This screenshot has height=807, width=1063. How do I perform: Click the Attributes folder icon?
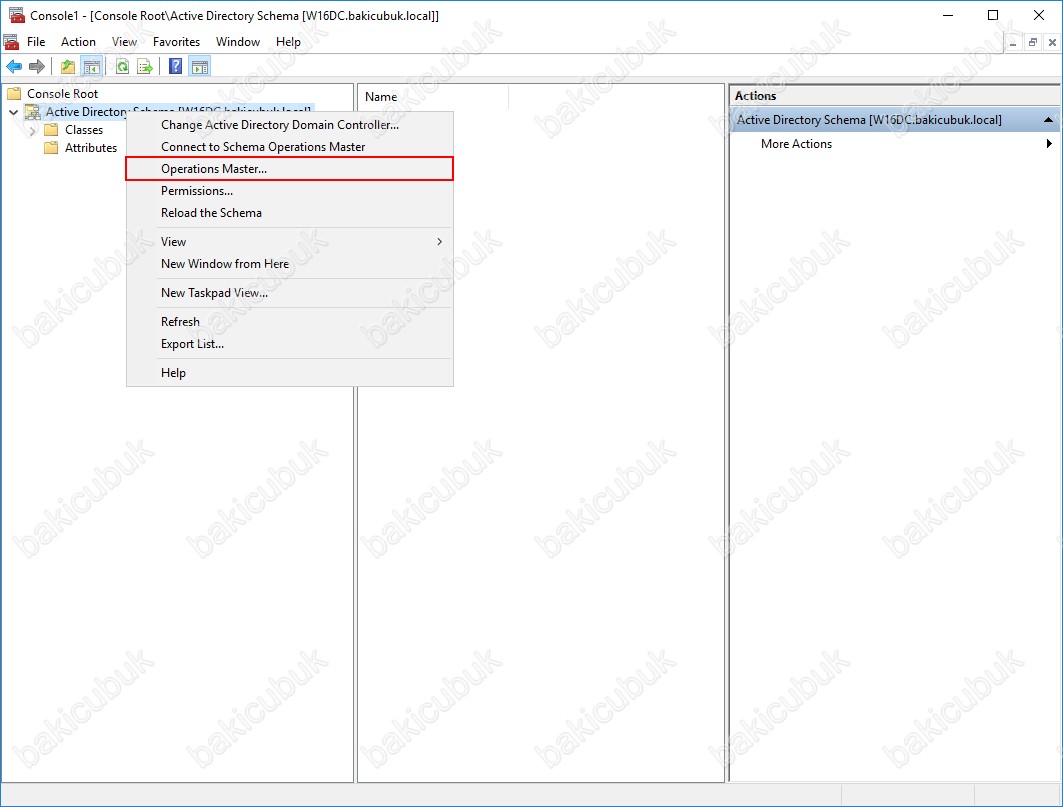click(51, 148)
